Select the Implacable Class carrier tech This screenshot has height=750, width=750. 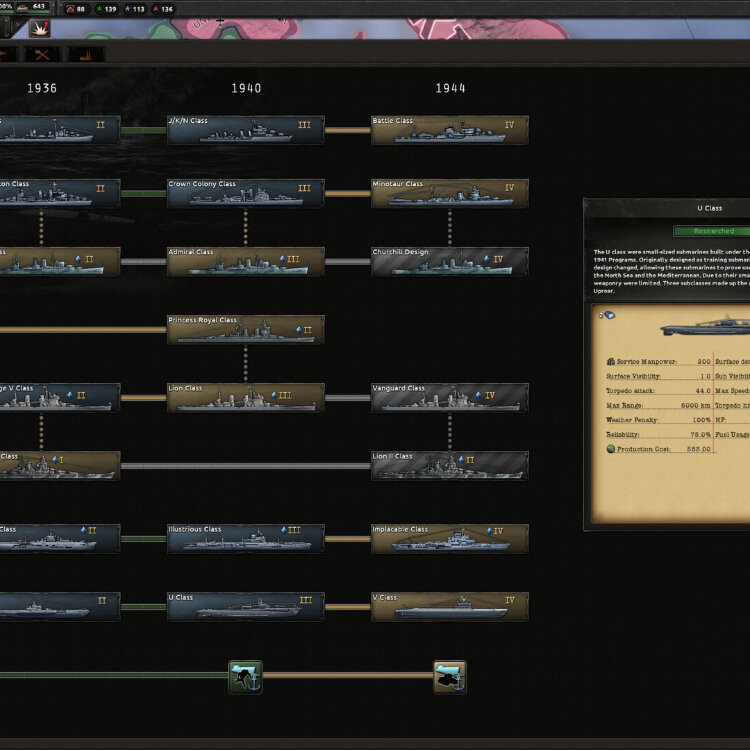click(x=449, y=539)
